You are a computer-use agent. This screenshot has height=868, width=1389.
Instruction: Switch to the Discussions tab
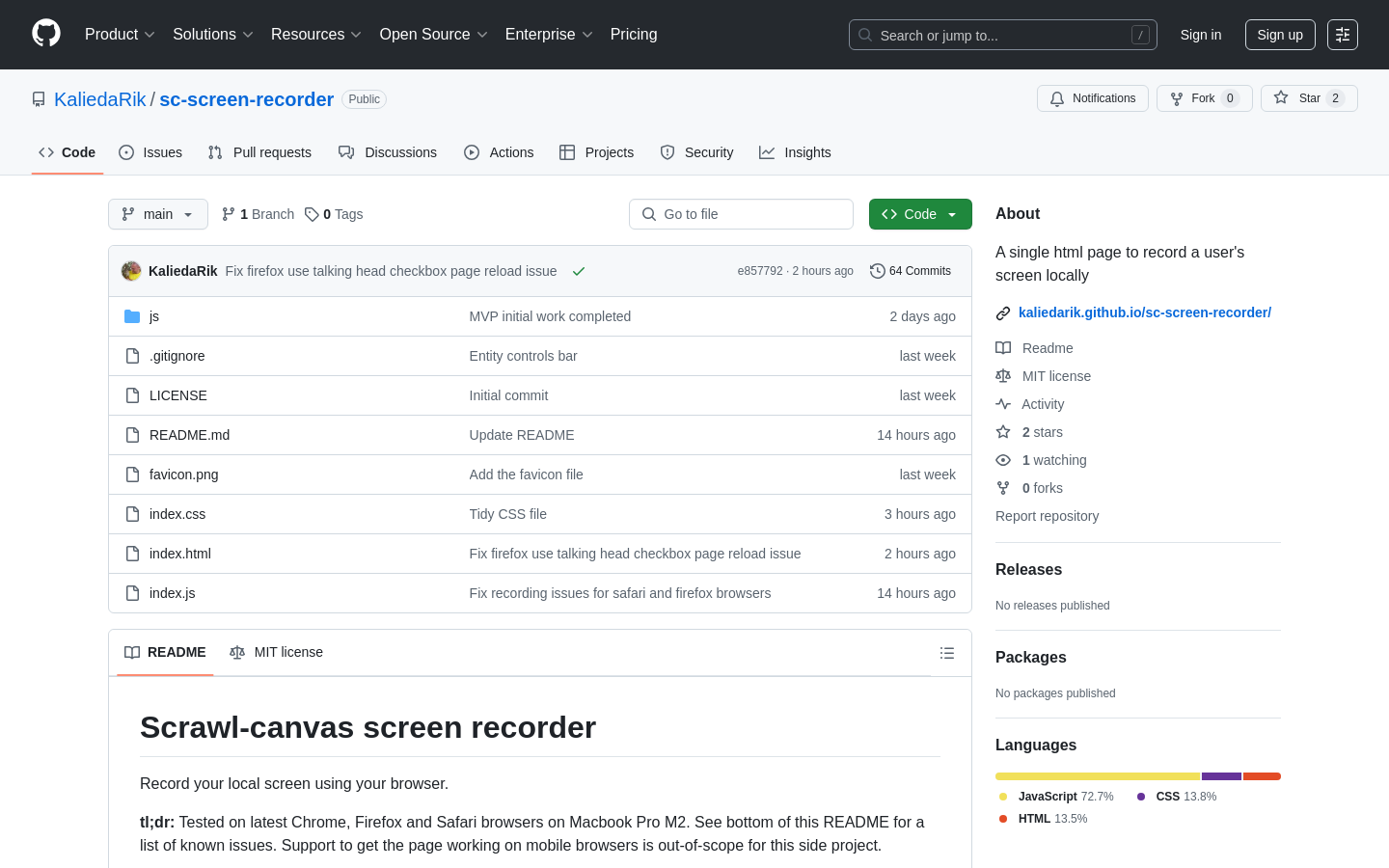[x=388, y=152]
